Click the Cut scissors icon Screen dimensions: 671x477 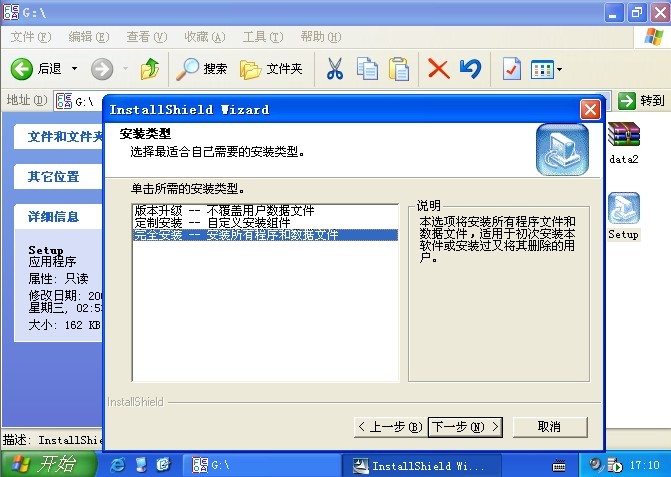pyautogui.click(x=335, y=69)
